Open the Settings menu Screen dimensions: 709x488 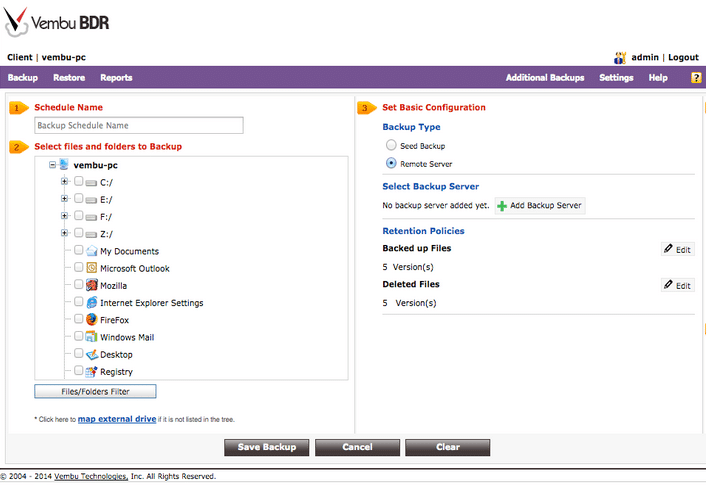point(616,78)
